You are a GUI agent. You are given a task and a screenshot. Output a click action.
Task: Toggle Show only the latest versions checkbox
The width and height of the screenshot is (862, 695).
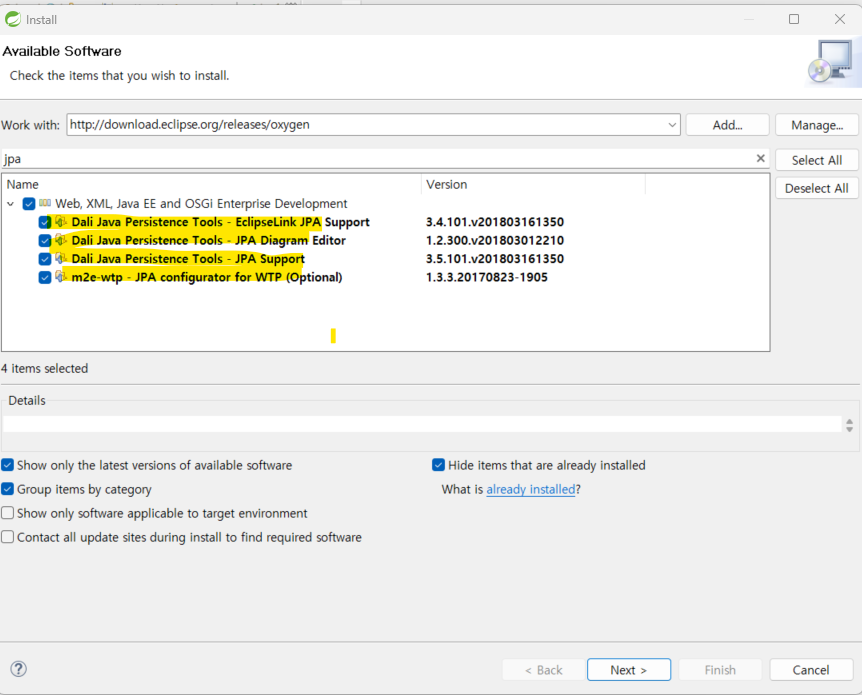pyautogui.click(x=8, y=465)
